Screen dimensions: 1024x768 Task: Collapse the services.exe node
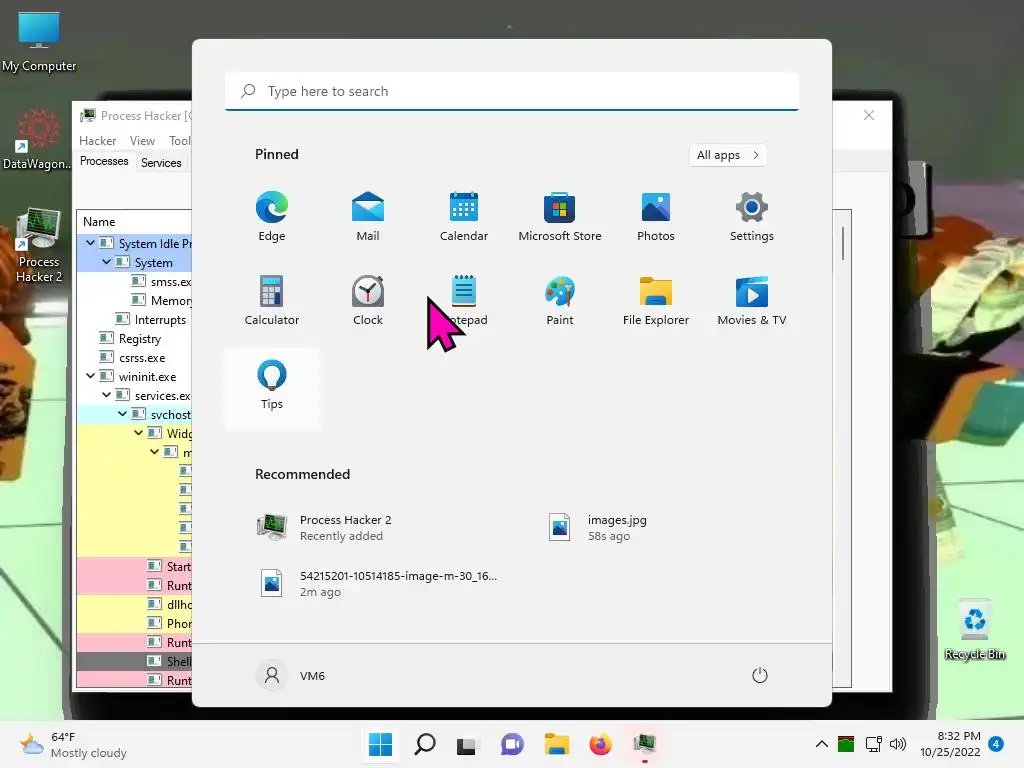coord(106,395)
